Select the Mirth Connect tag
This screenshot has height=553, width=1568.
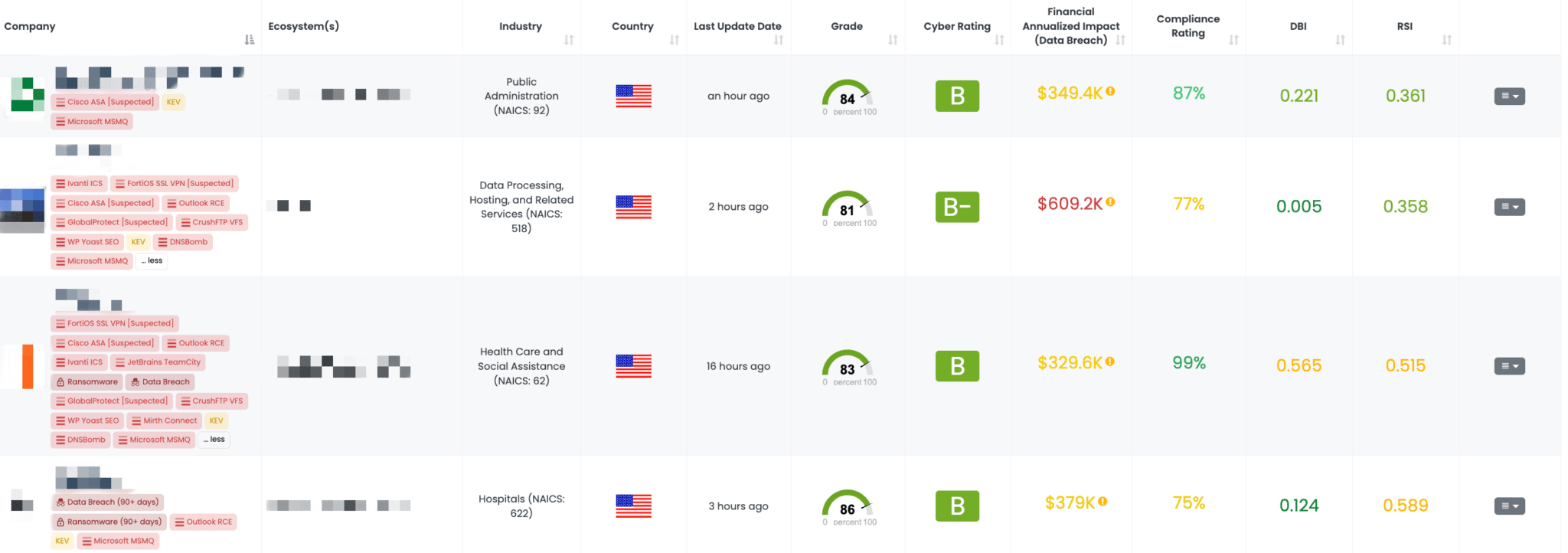click(x=165, y=420)
